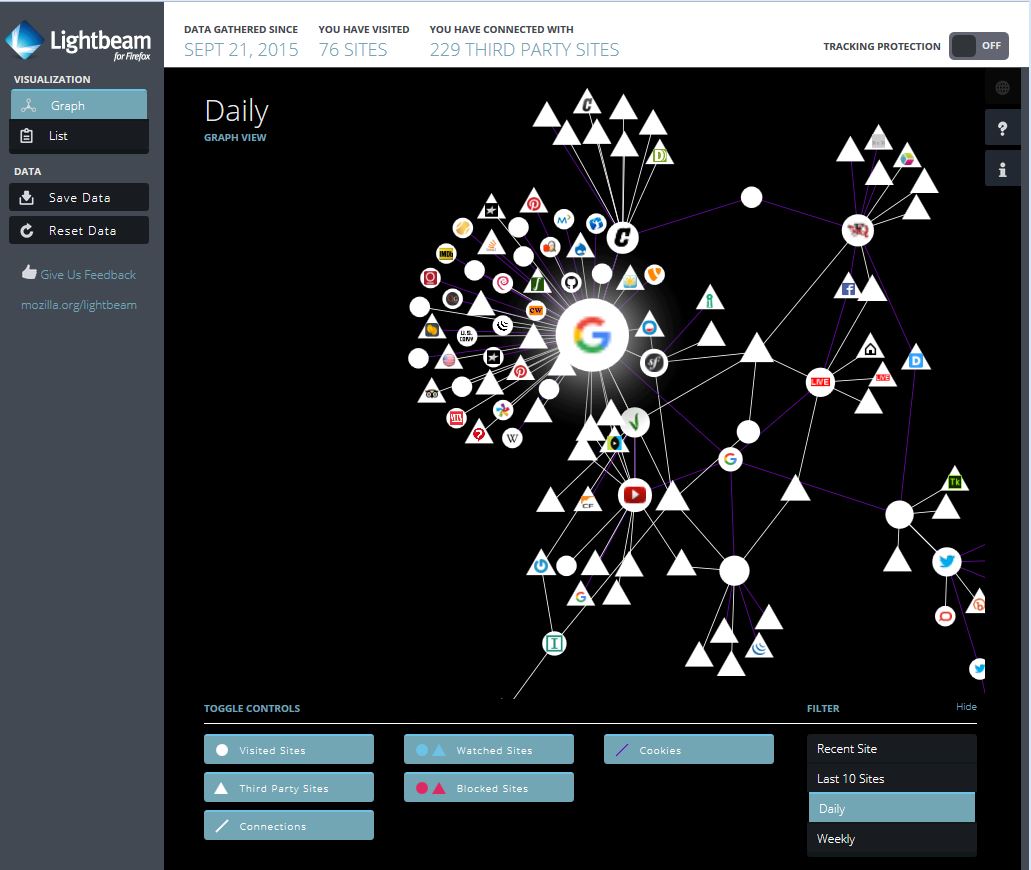This screenshot has width=1031, height=870.
Task: Select the green V circle node
Action: click(x=635, y=422)
